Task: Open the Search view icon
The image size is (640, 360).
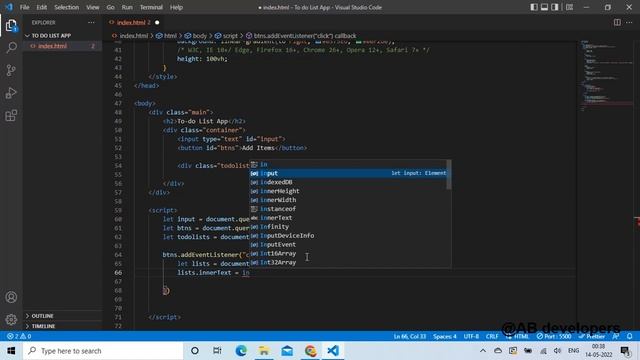Action: click(x=11, y=48)
